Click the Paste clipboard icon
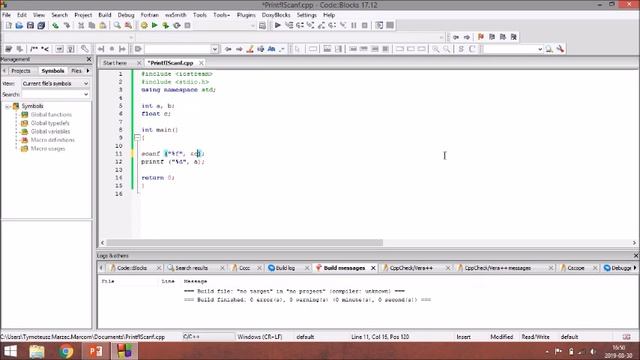The image size is (640, 360). click(103, 25)
